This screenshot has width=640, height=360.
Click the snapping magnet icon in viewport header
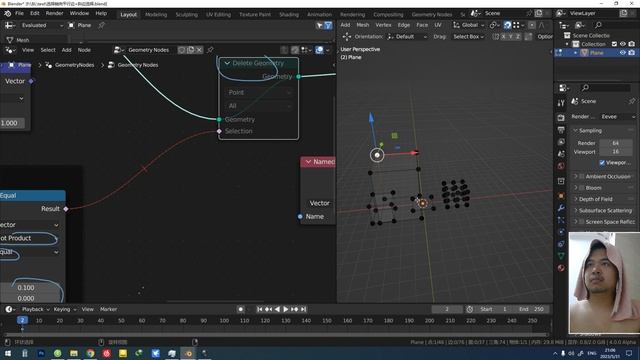click(507, 25)
